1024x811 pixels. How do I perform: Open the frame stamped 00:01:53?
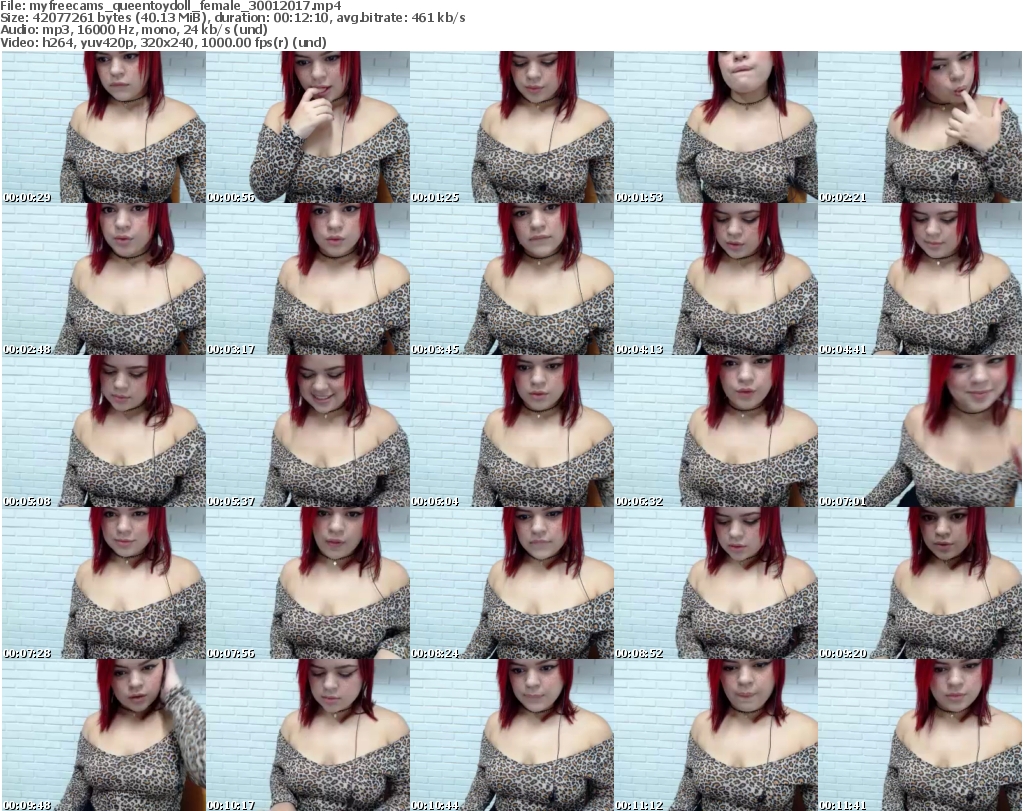click(716, 127)
